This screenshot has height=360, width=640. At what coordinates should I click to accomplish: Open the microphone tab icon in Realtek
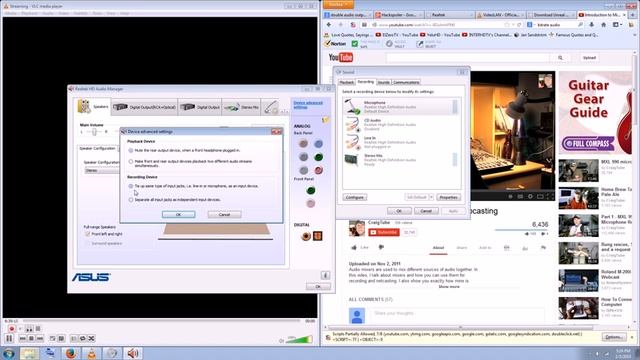click(x=271, y=107)
